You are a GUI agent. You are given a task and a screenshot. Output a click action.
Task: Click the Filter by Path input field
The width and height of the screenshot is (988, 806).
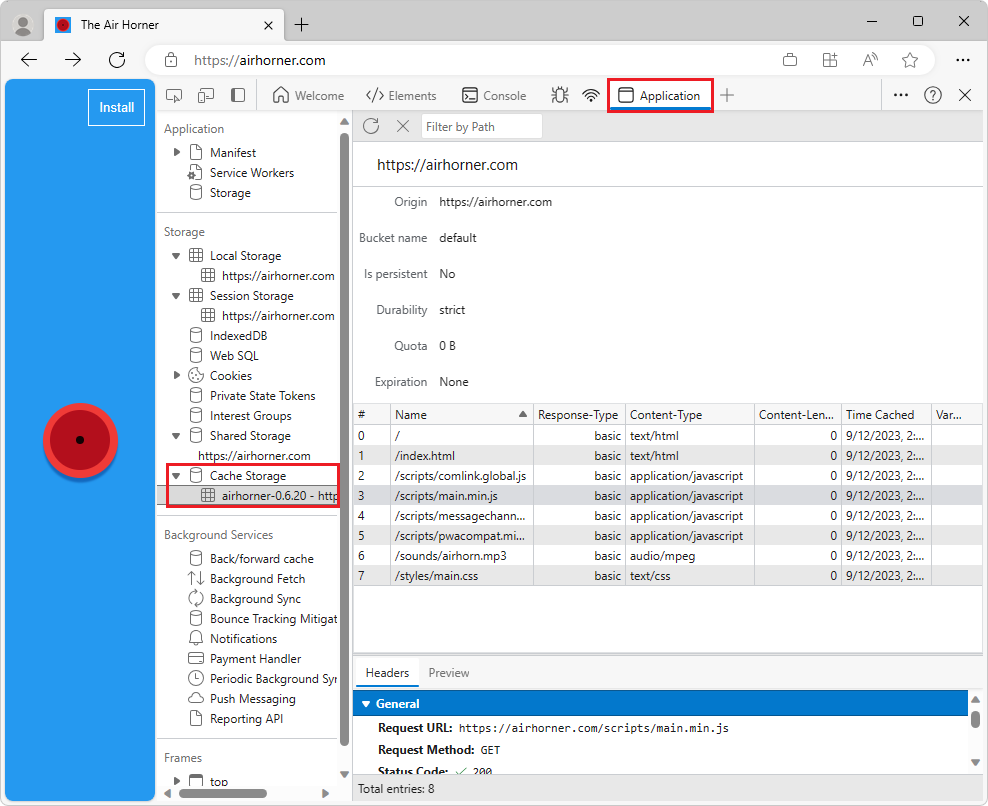(482, 126)
